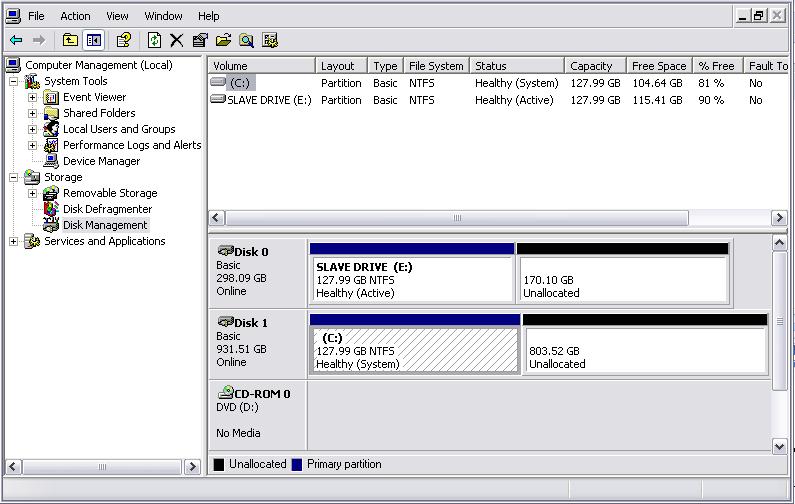Viewport: 795px width, 504px height.
Task: Click the Help toolbar icon with question mark
Action: [x=124, y=40]
